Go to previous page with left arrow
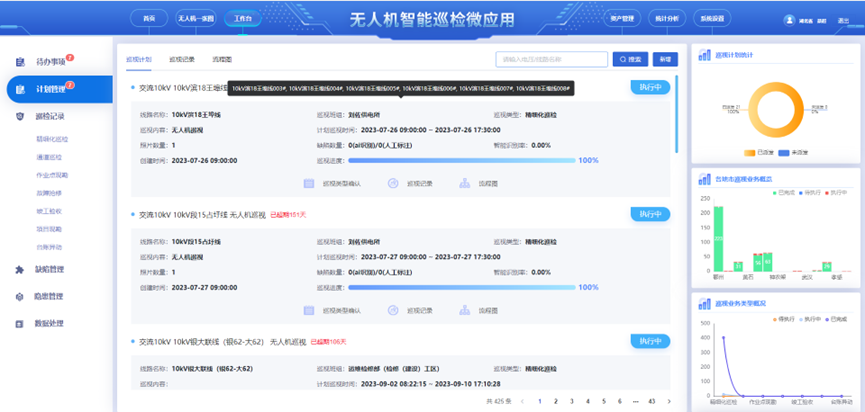865x412 pixels. [522, 402]
